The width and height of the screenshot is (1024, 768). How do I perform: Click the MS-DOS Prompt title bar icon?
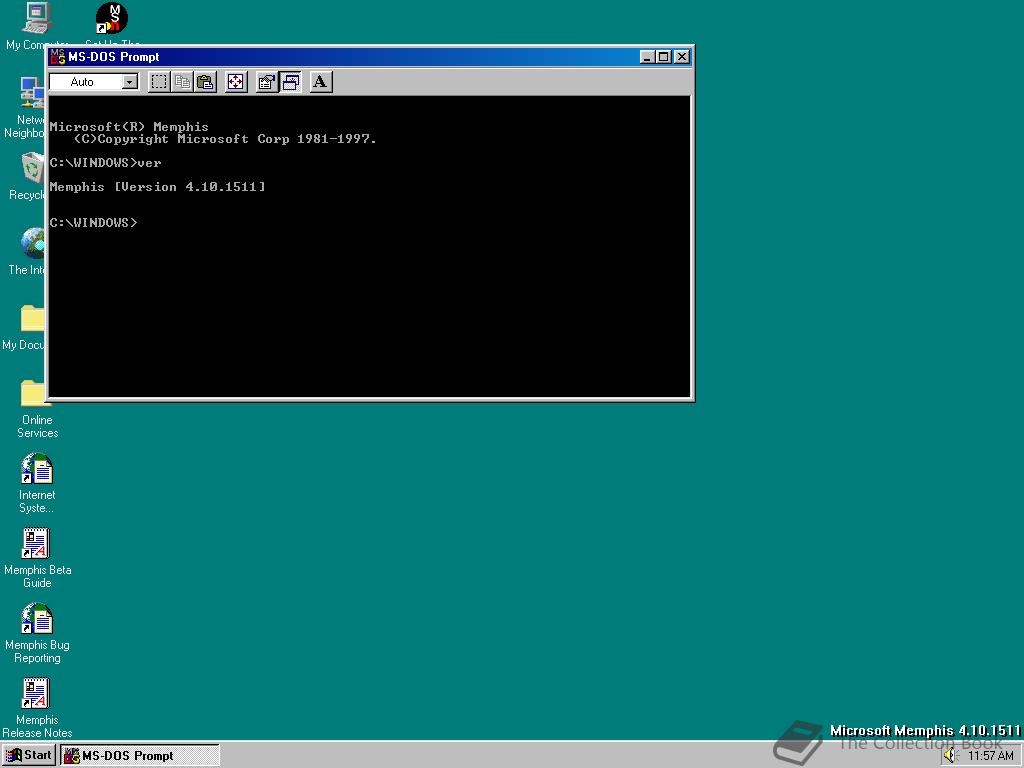[x=57, y=57]
